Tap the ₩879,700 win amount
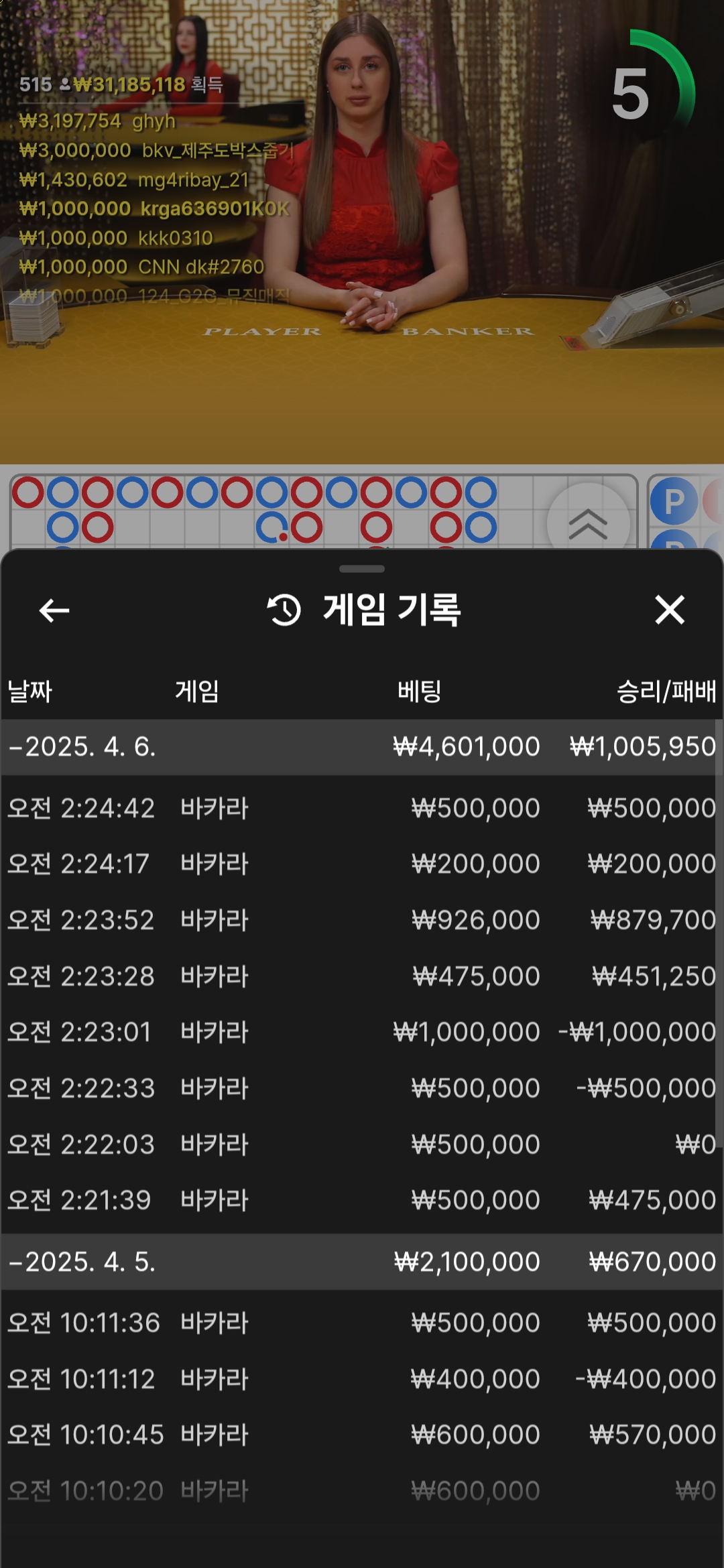The image size is (724, 1568). tap(654, 920)
